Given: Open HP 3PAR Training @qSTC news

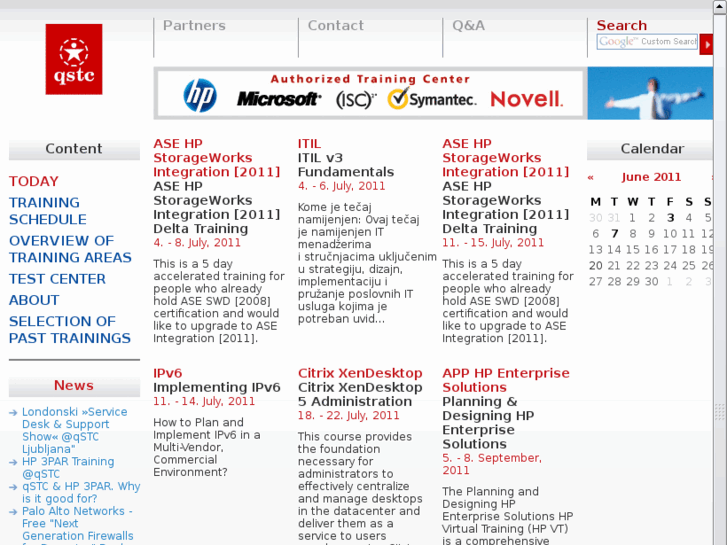Looking at the screenshot, I should tap(68, 468).
